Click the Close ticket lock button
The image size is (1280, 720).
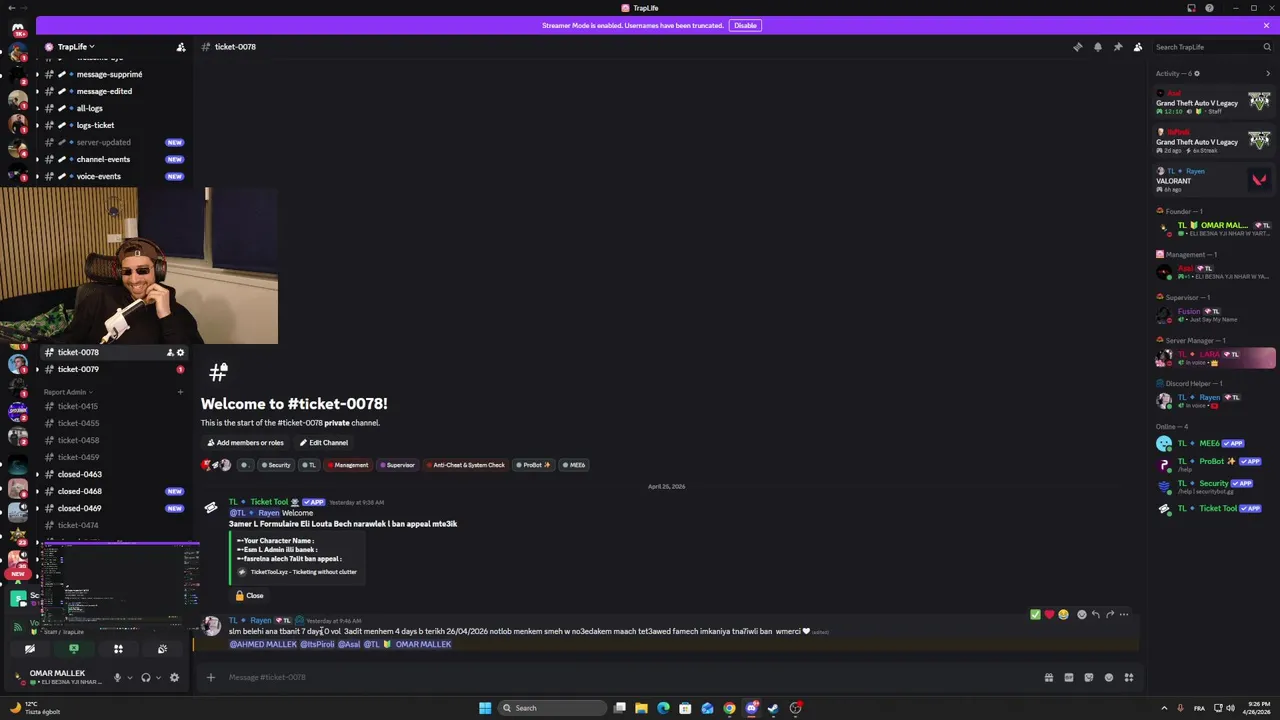[249, 596]
